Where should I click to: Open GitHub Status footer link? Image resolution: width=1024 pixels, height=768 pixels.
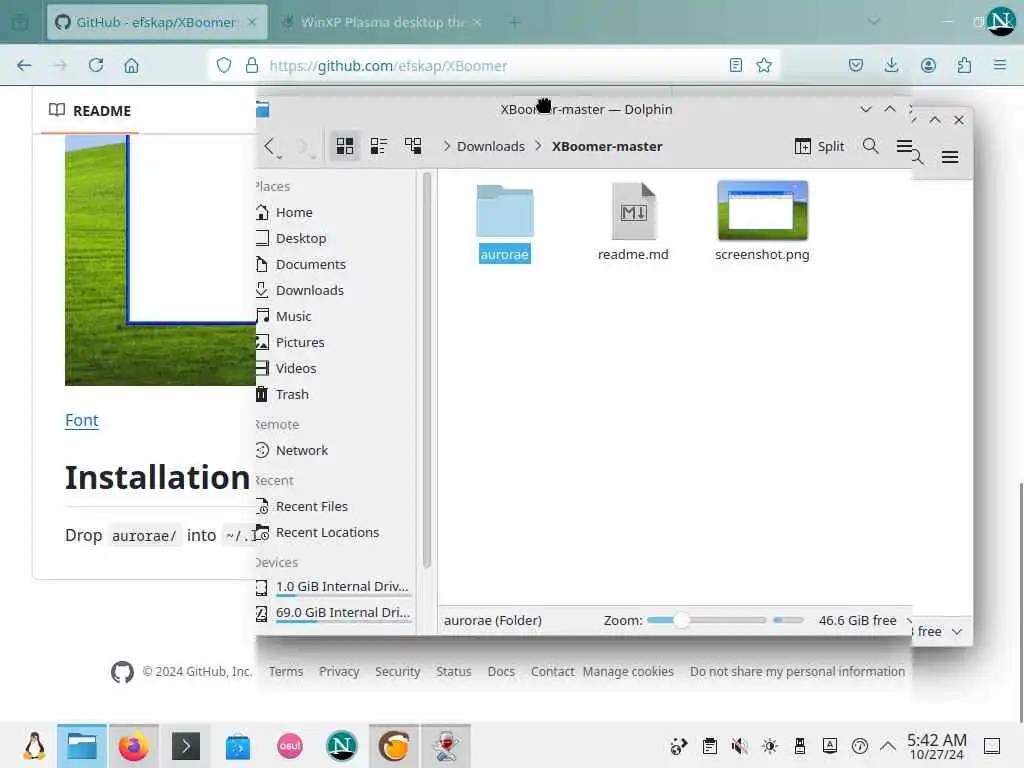[454, 671]
